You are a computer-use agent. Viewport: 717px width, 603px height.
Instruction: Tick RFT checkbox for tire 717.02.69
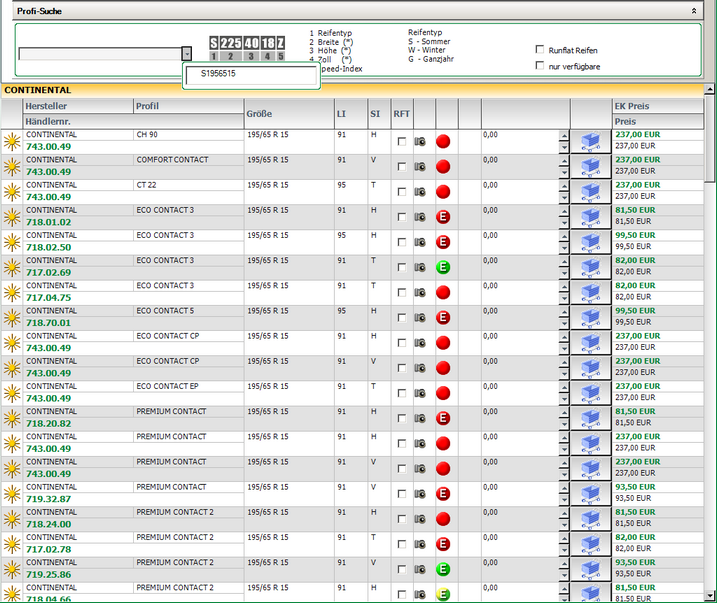pyautogui.click(x=401, y=267)
